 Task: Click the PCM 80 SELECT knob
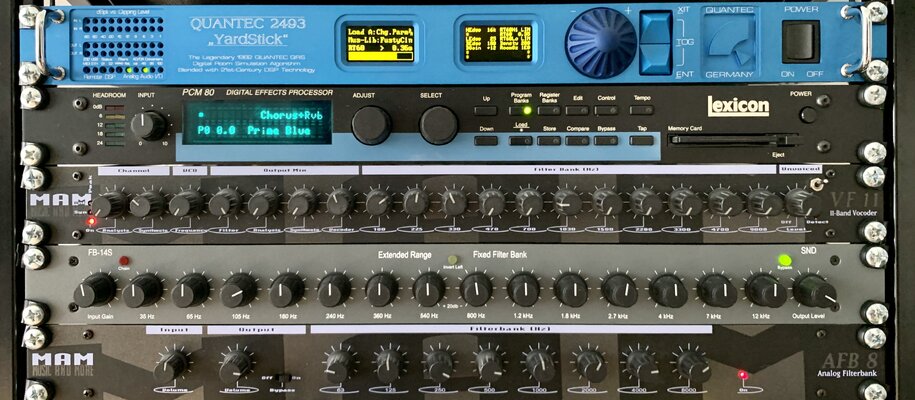point(438,125)
